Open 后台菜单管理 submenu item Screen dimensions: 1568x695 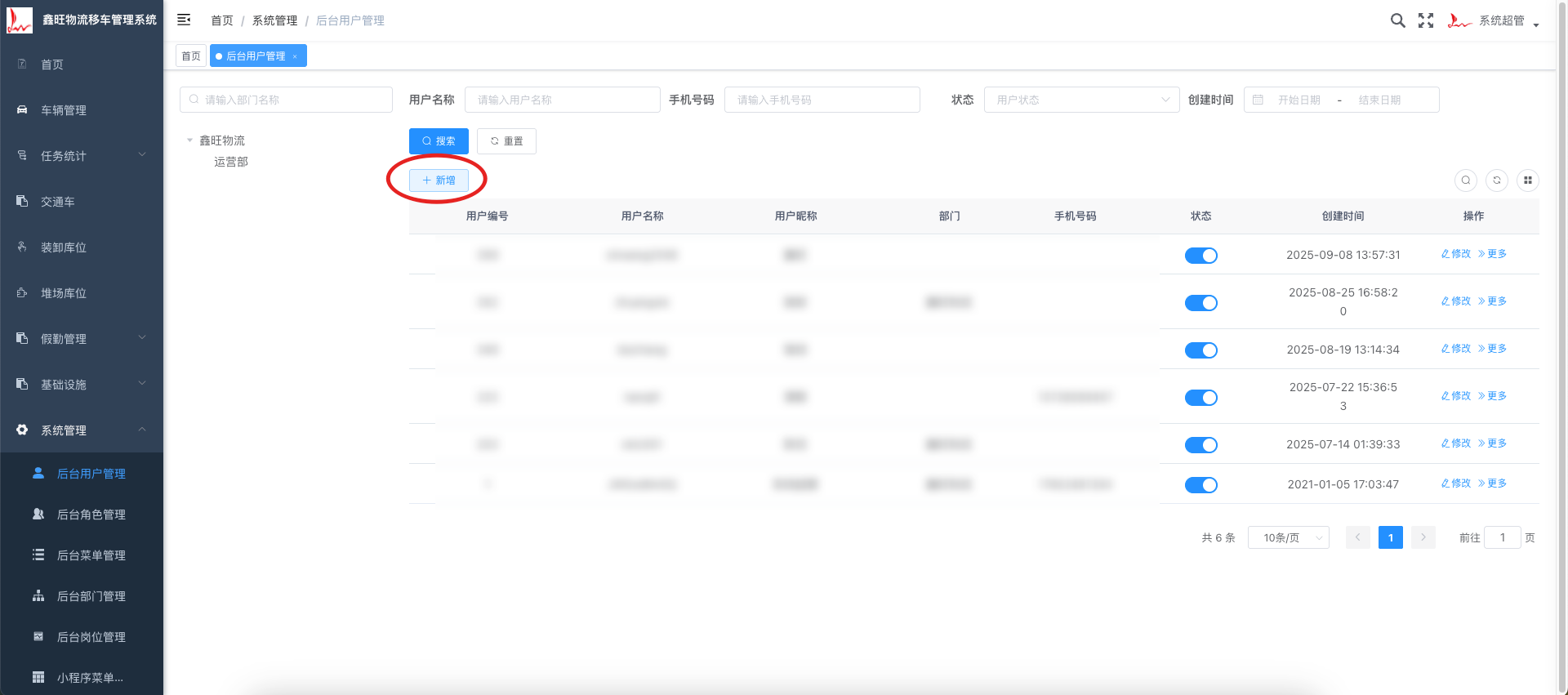(x=82, y=555)
